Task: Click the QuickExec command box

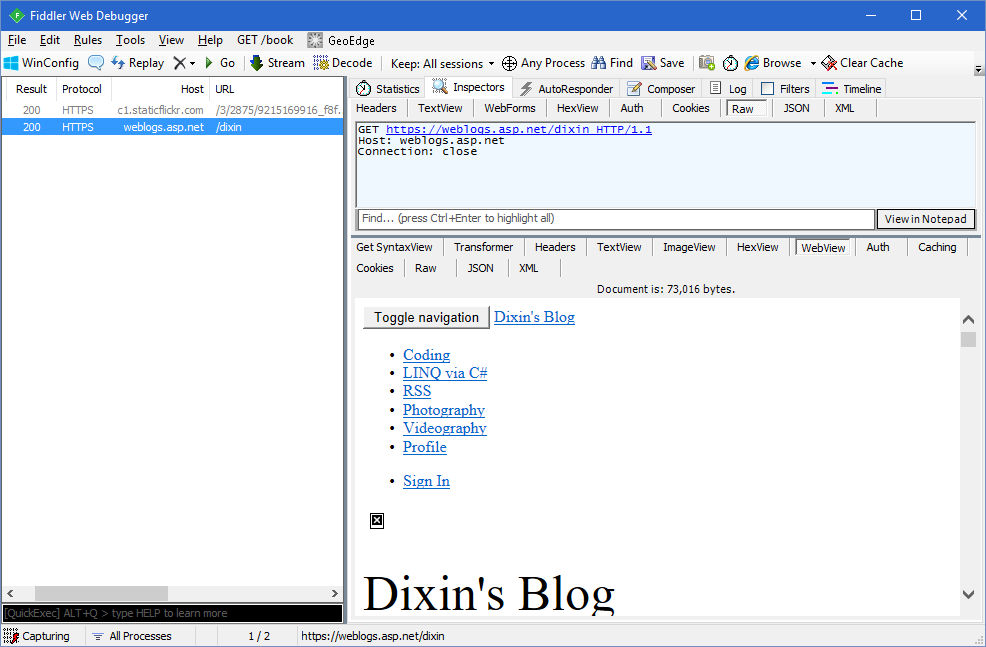Action: click(x=173, y=613)
